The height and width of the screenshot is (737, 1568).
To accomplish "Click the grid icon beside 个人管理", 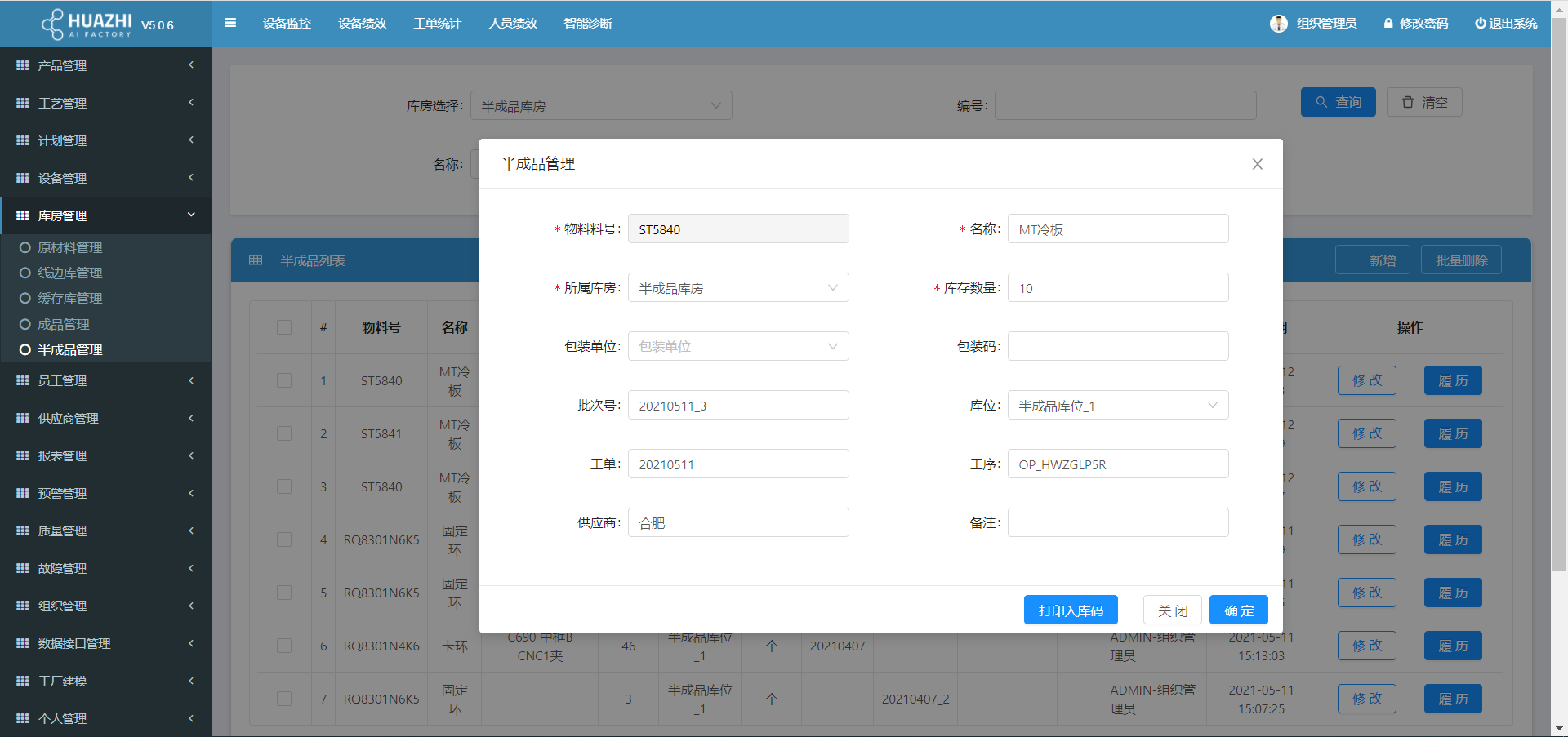I will [23, 718].
